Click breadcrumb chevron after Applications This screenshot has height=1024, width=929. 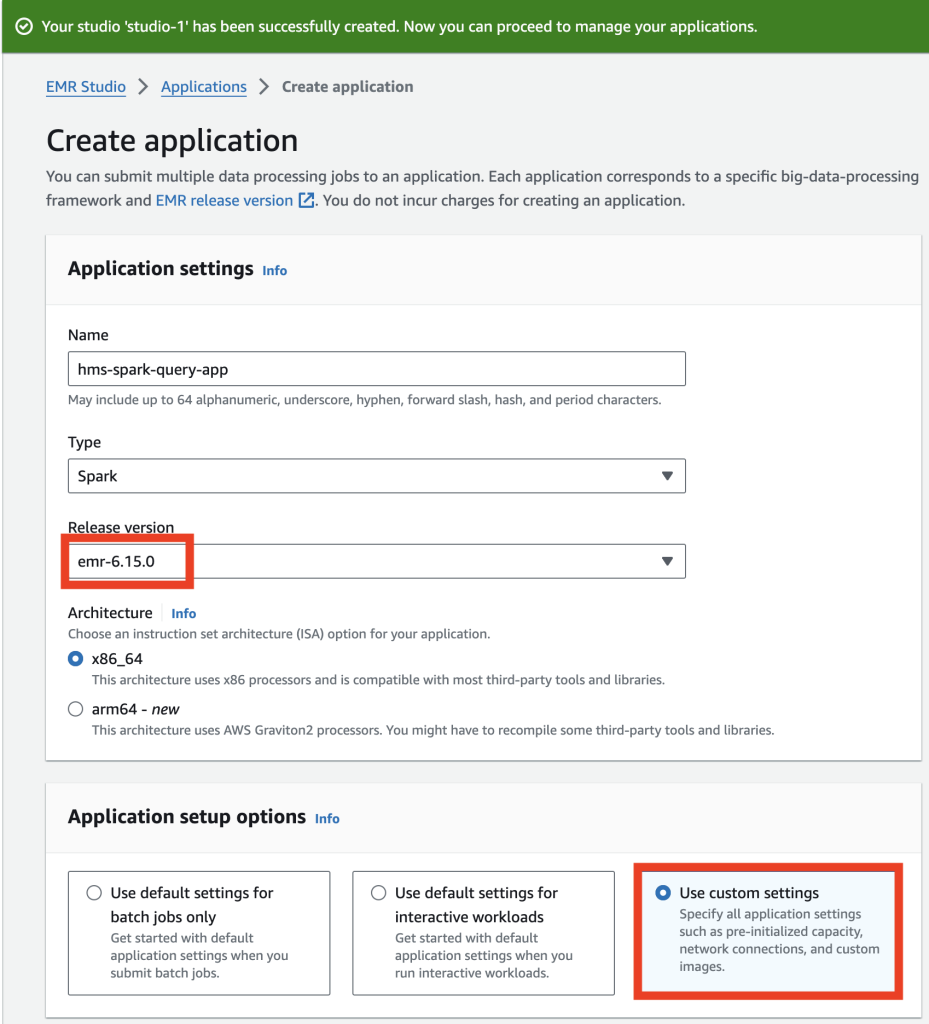click(264, 87)
